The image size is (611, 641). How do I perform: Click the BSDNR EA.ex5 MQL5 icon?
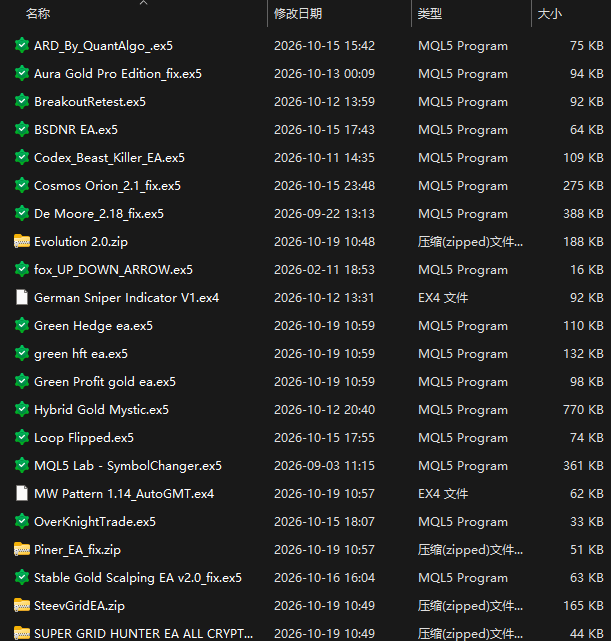(x=22, y=130)
